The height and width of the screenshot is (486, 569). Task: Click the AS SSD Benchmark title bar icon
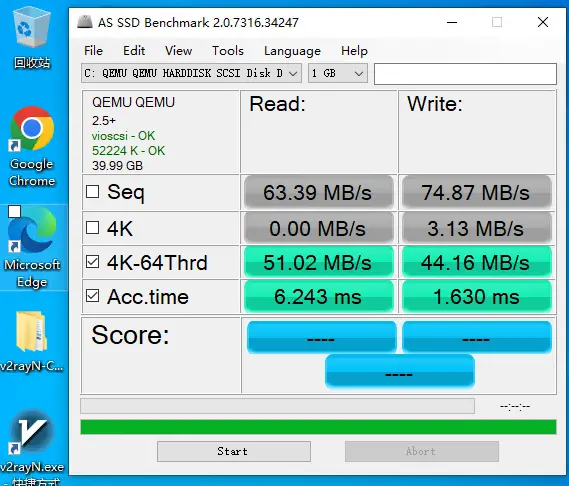click(x=85, y=22)
